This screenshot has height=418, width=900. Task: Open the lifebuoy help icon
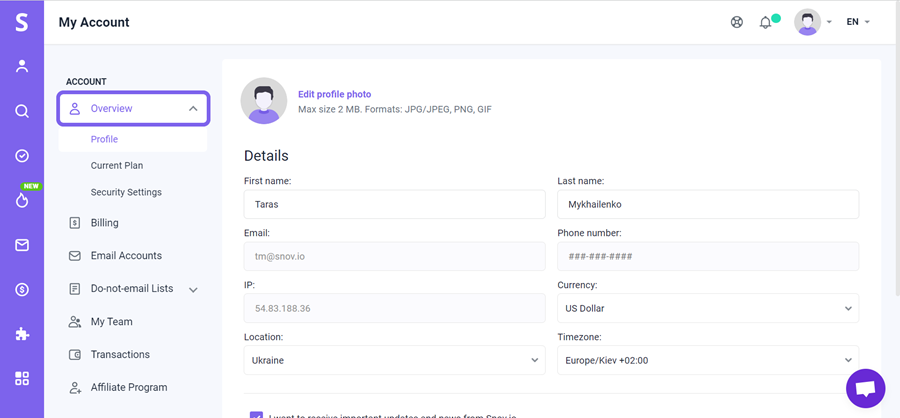coord(736,22)
